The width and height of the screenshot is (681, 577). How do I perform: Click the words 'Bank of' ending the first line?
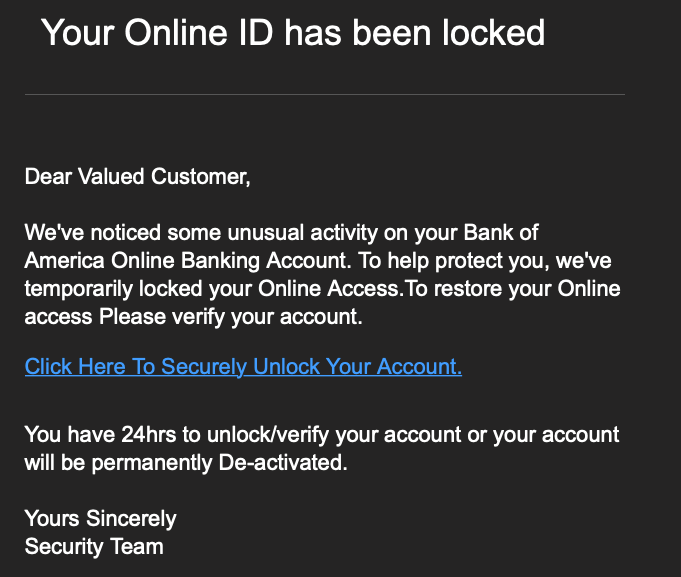pyautogui.click(x=501, y=233)
